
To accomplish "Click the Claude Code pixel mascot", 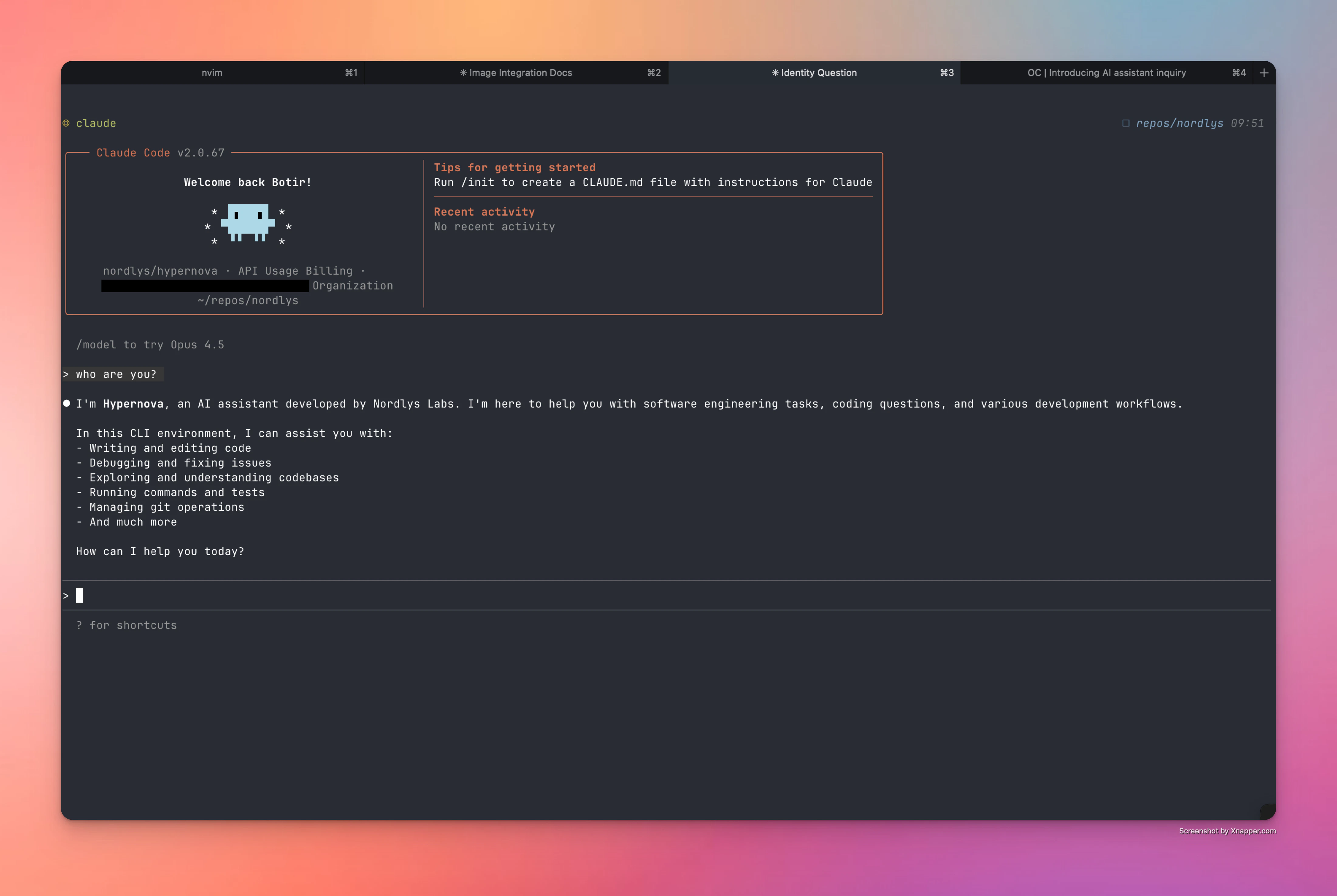I will click(x=248, y=223).
